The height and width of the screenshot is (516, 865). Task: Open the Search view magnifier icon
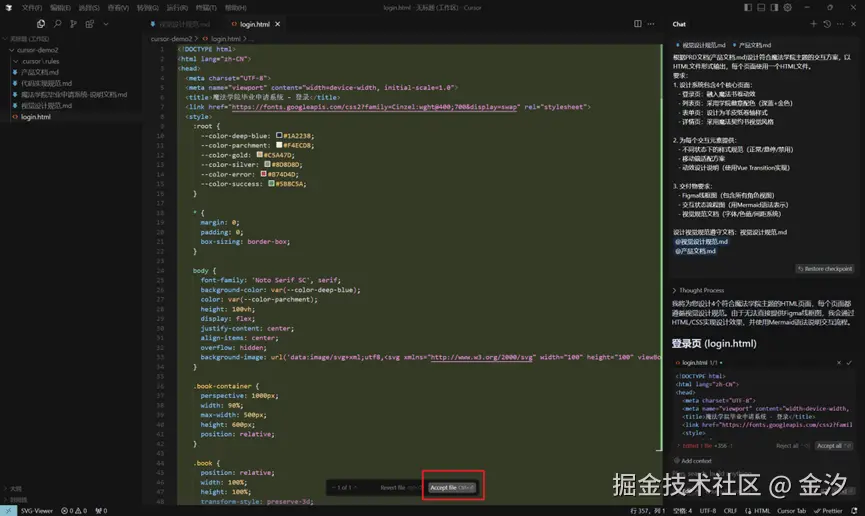pos(57,24)
